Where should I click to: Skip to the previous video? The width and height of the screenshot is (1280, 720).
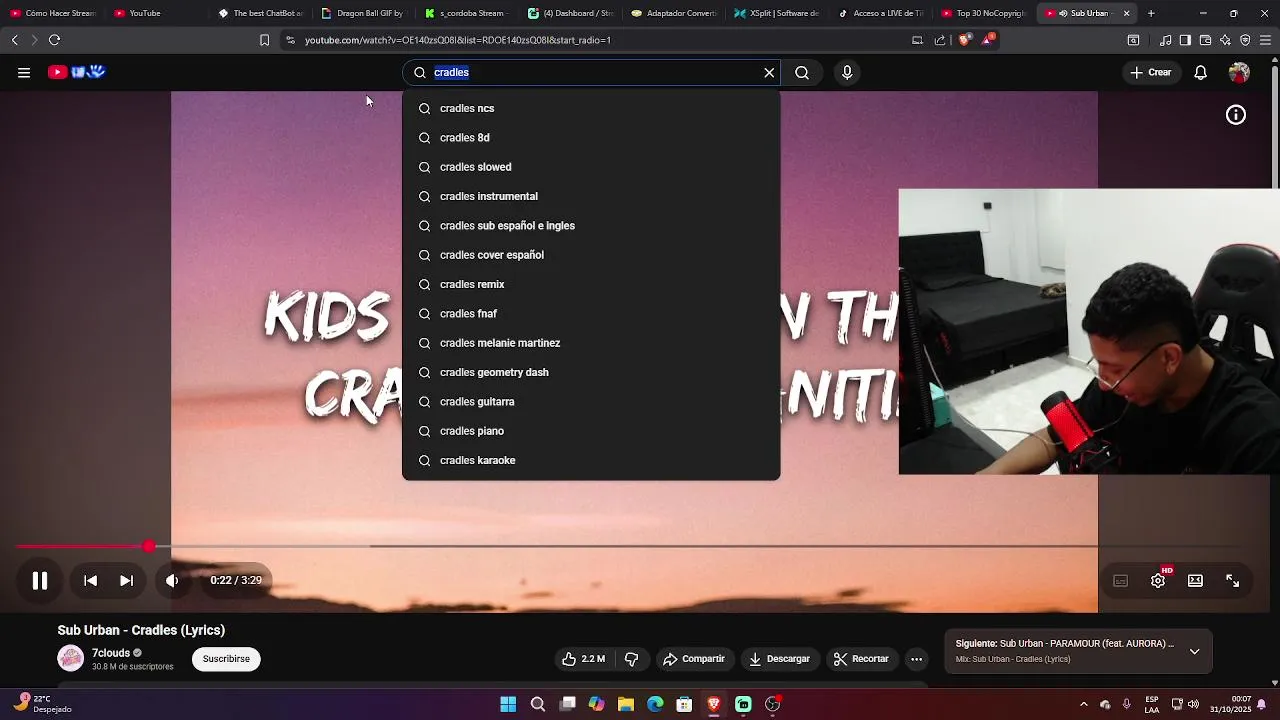pos(90,580)
